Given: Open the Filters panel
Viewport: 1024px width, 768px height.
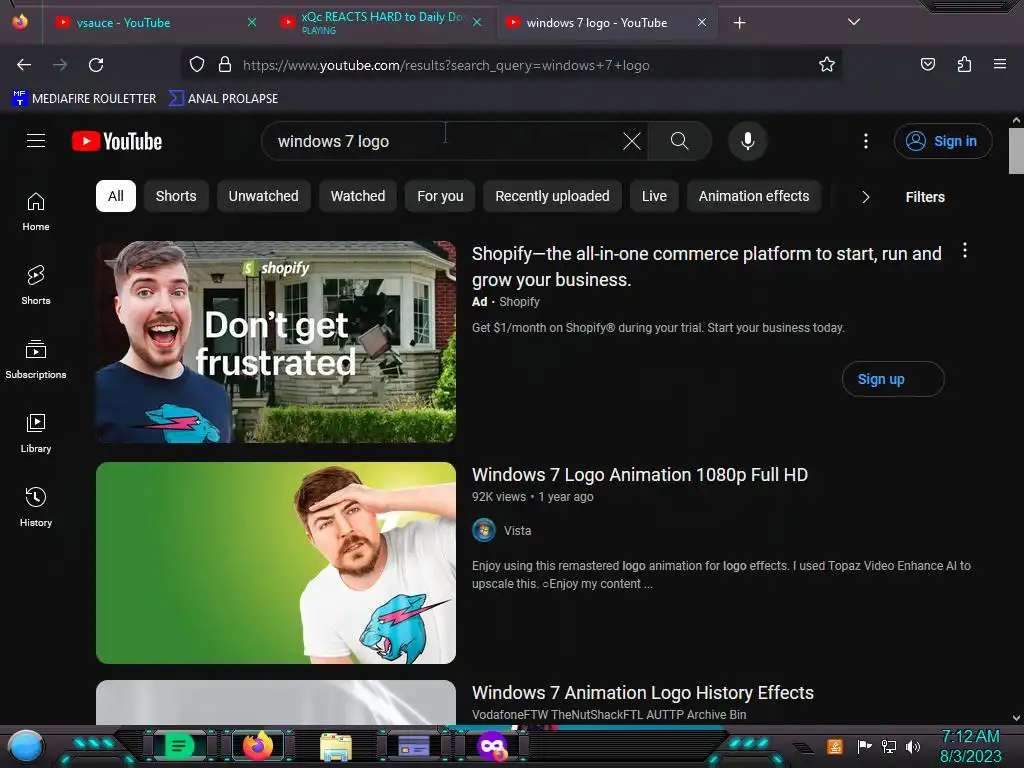Looking at the screenshot, I should point(925,197).
